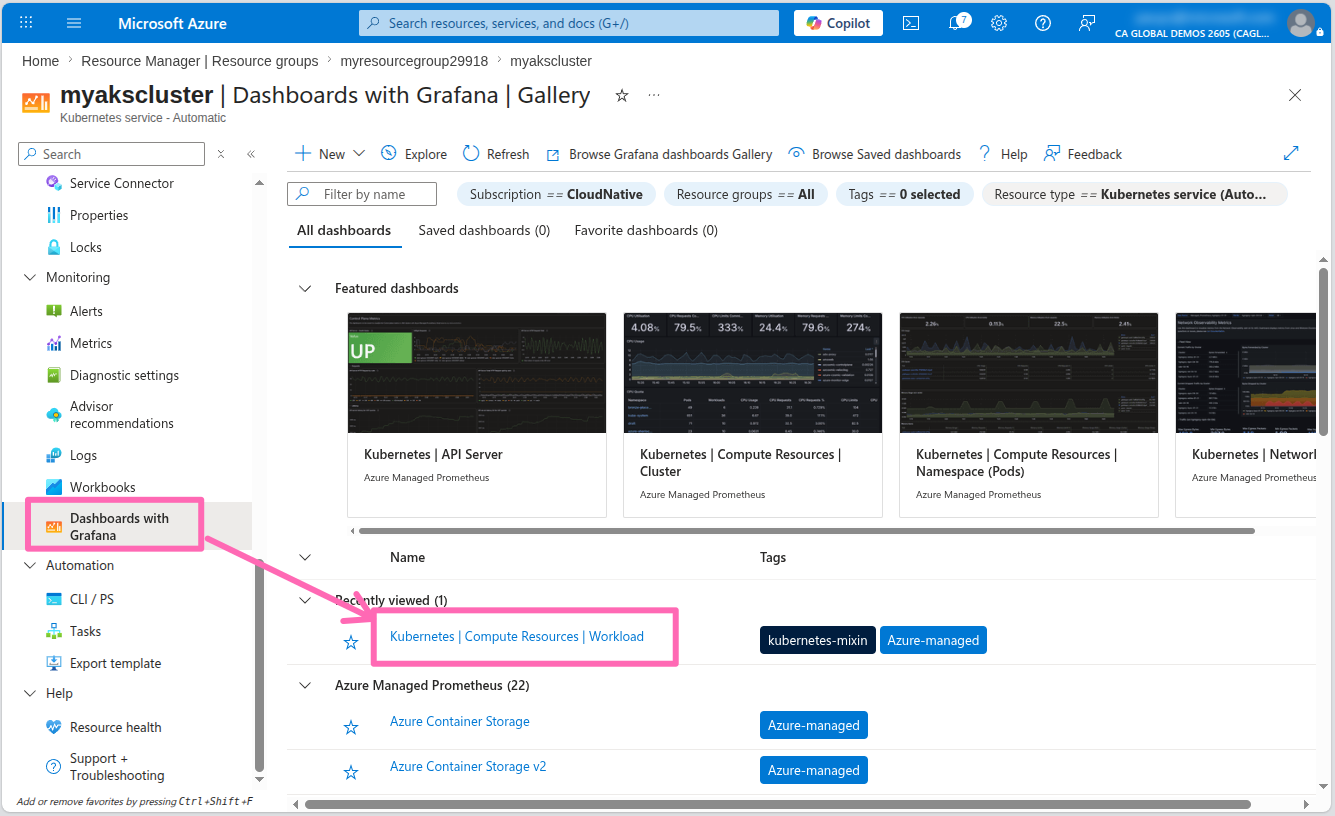Open Diagnostic settings in the sidebar
1335x816 pixels.
(124, 375)
